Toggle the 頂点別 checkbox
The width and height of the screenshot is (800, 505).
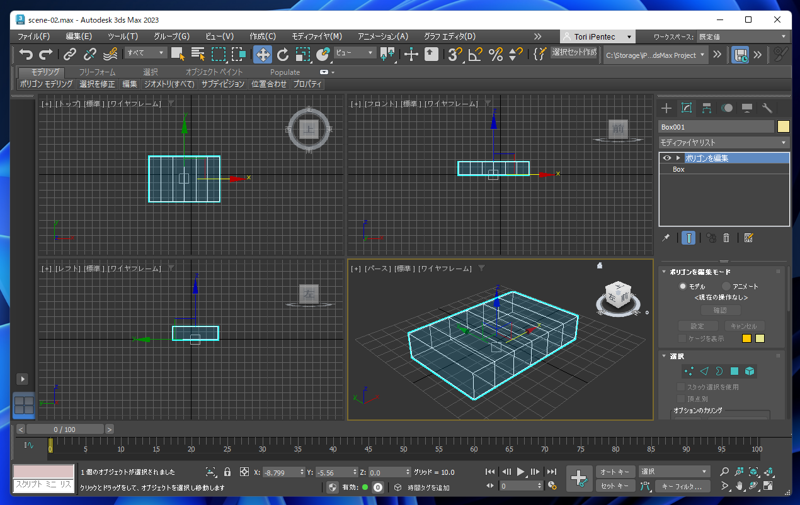point(681,398)
